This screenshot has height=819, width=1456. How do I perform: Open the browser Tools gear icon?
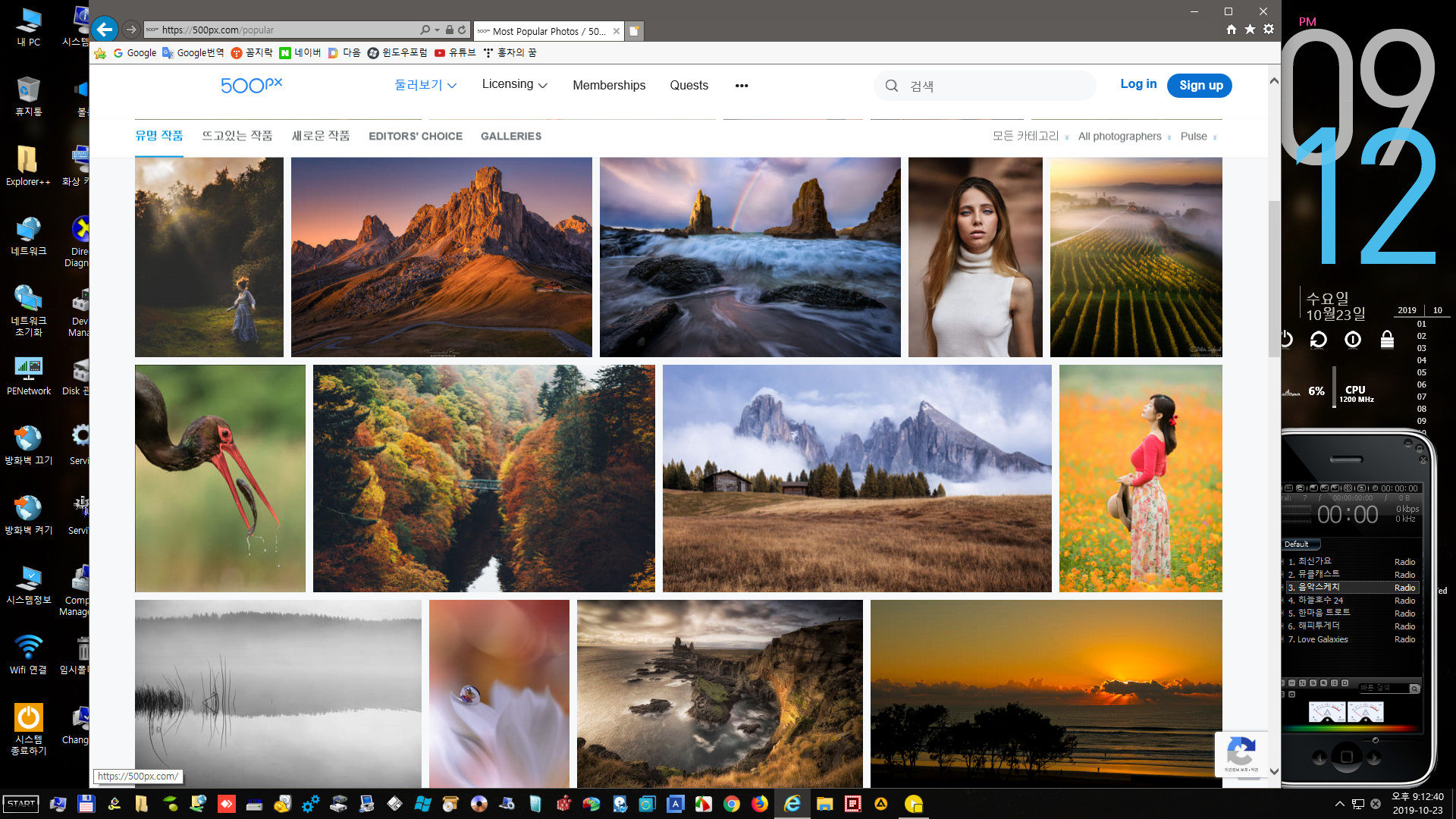pyautogui.click(x=1269, y=30)
